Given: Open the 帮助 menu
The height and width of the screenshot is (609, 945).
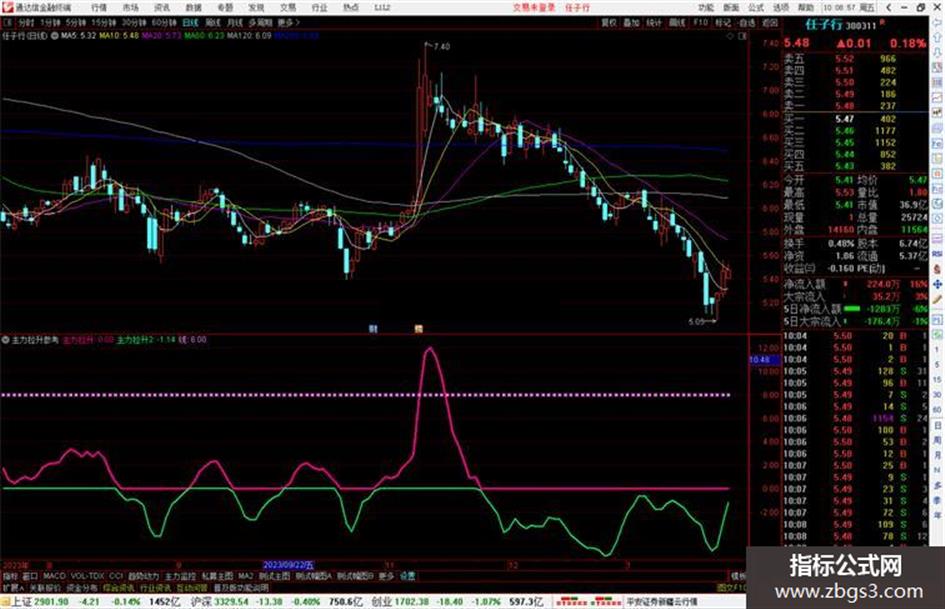Looking at the screenshot, I should pyautogui.click(x=806, y=7).
